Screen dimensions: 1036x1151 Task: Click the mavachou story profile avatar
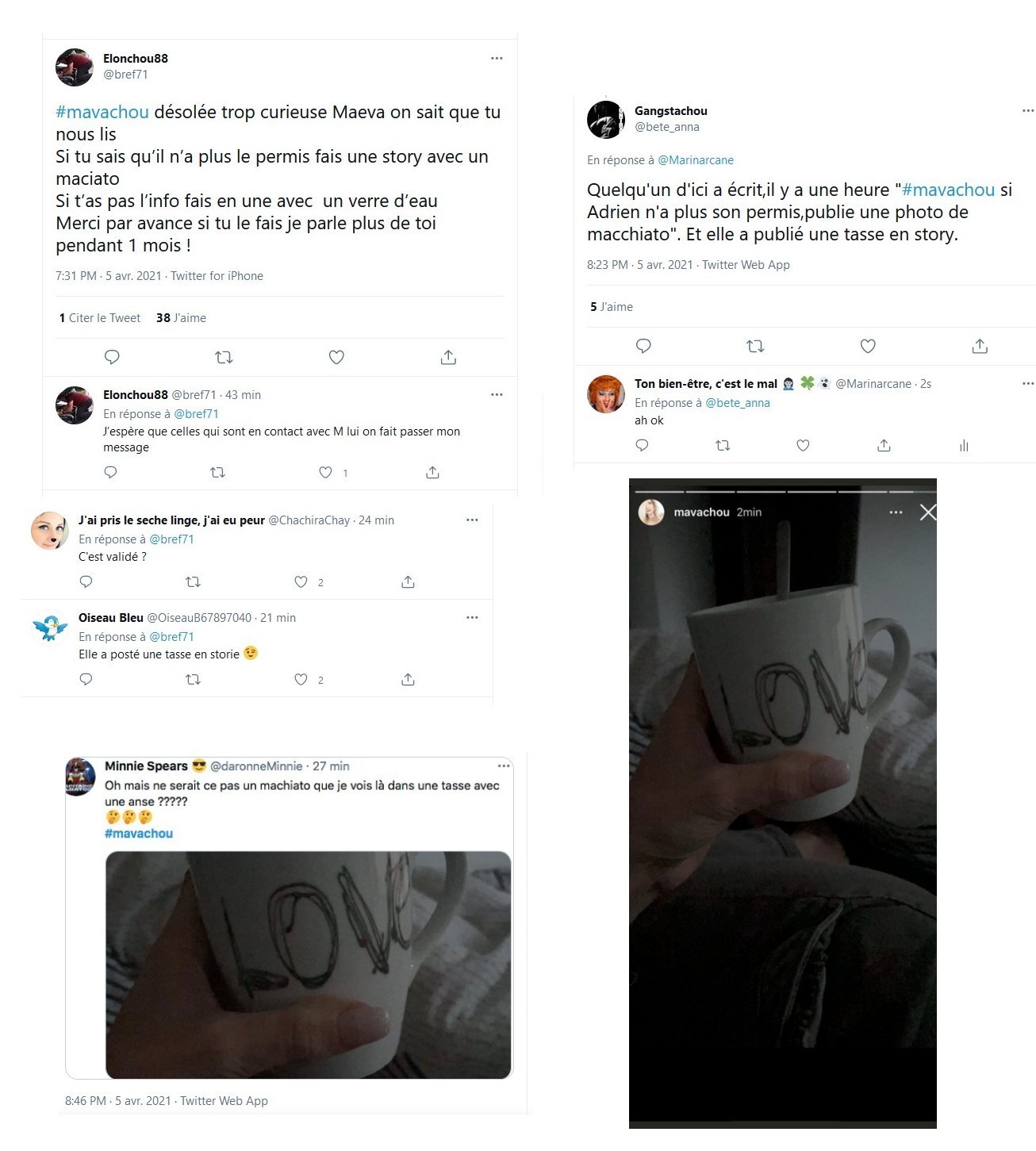point(651,512)
